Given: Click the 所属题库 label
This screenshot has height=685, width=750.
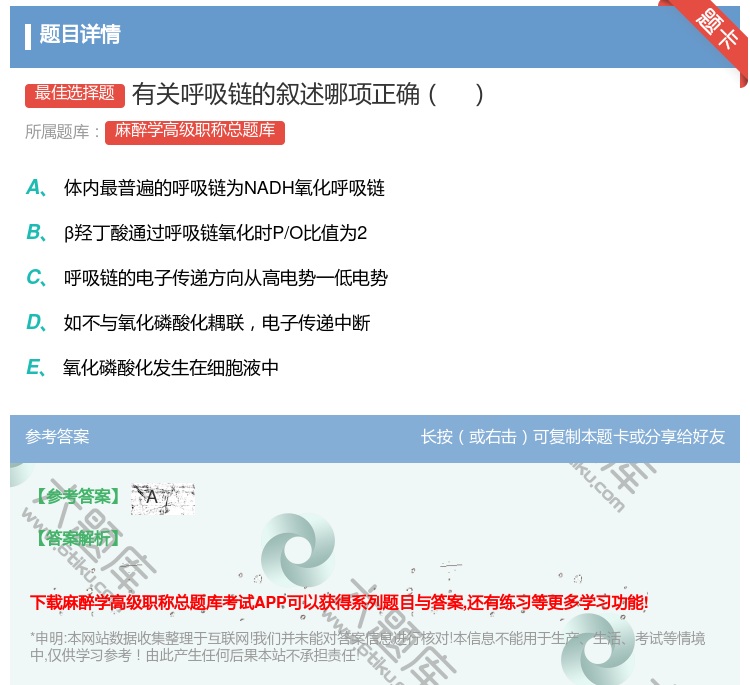Looking at the screenshot, I should 62,132.
